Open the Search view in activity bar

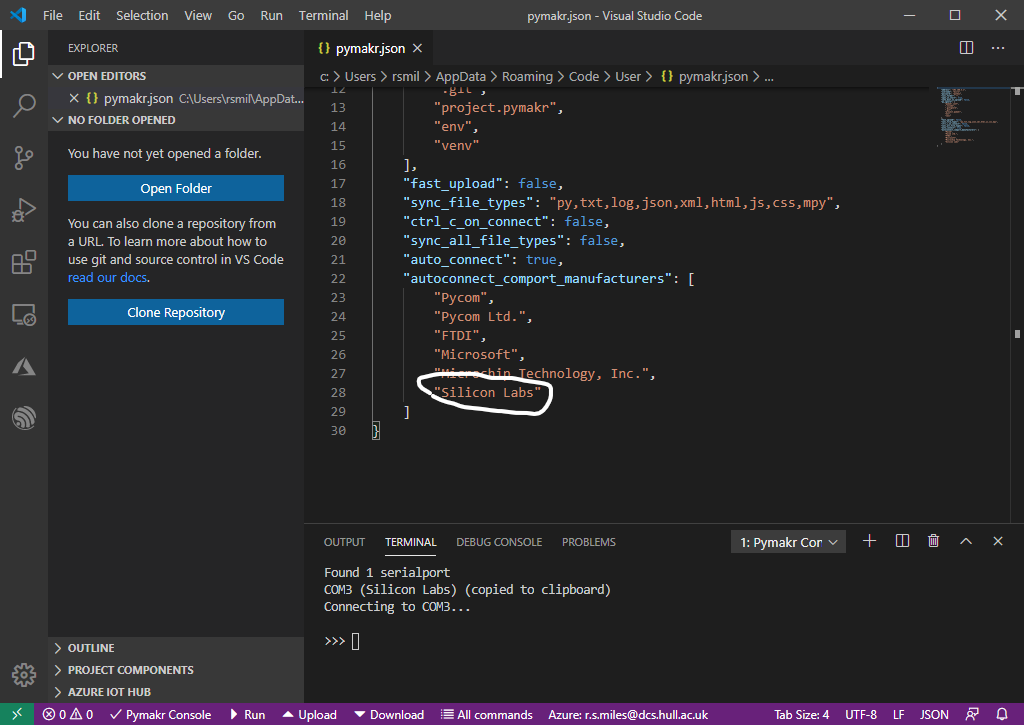[x=24, y=105]
